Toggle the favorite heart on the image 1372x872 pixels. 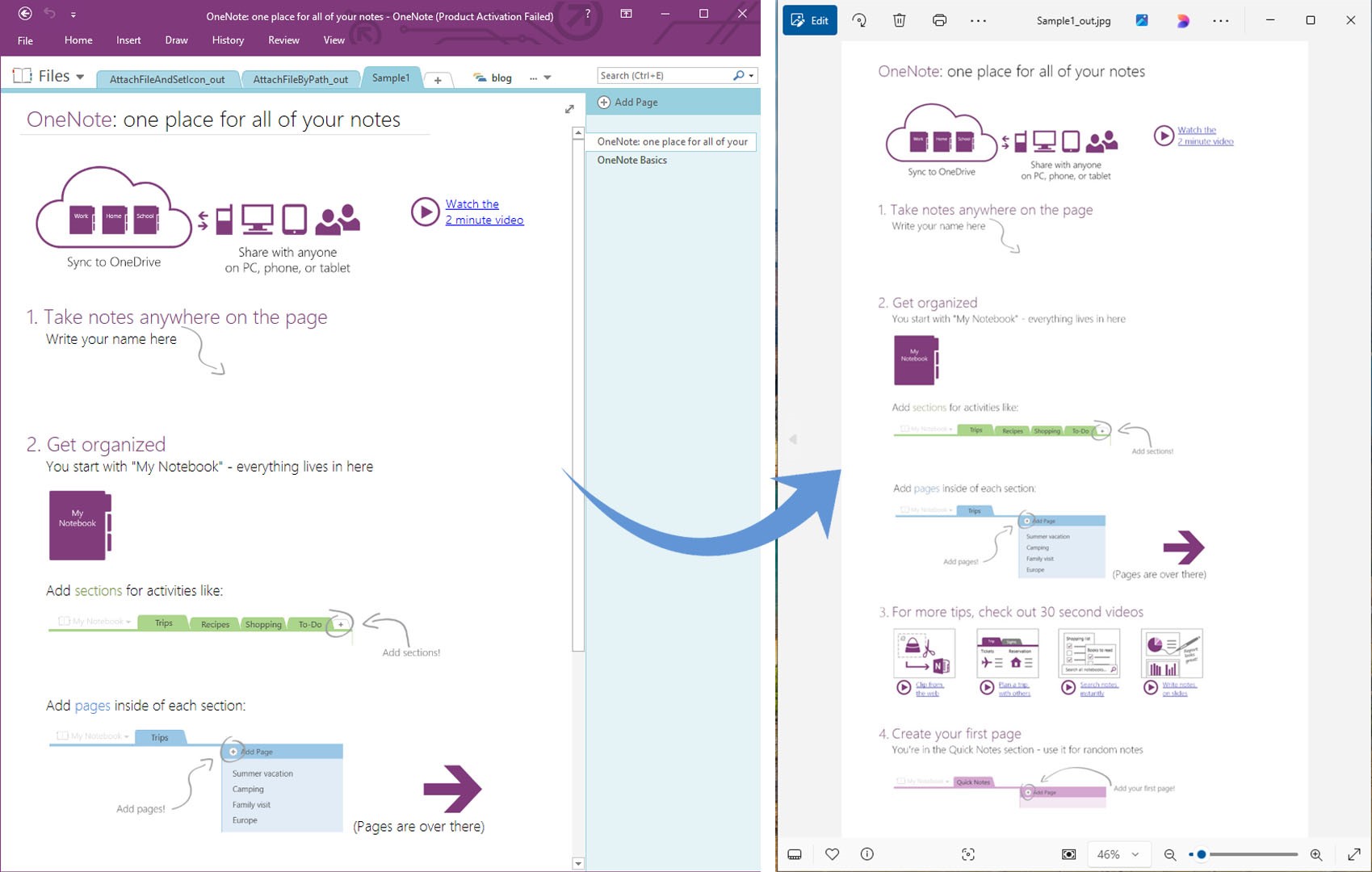click(832, 853)
